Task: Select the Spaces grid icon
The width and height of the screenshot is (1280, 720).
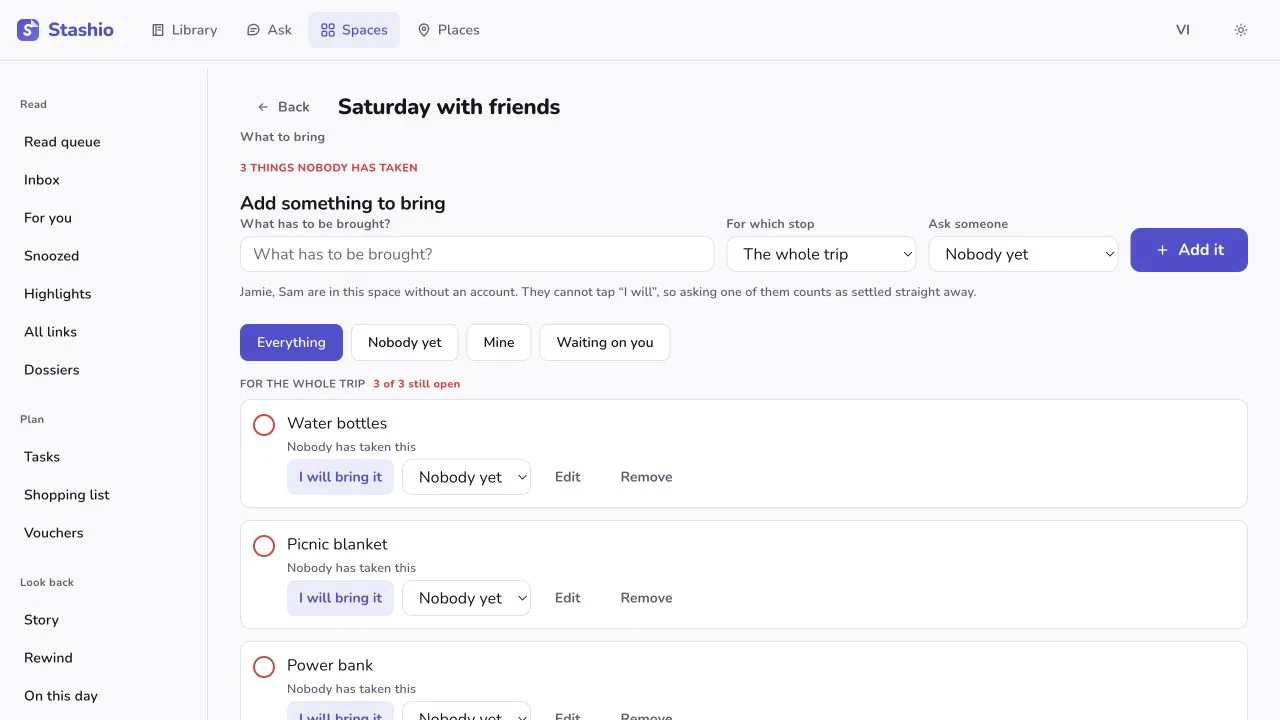Action: pos(328,30)
